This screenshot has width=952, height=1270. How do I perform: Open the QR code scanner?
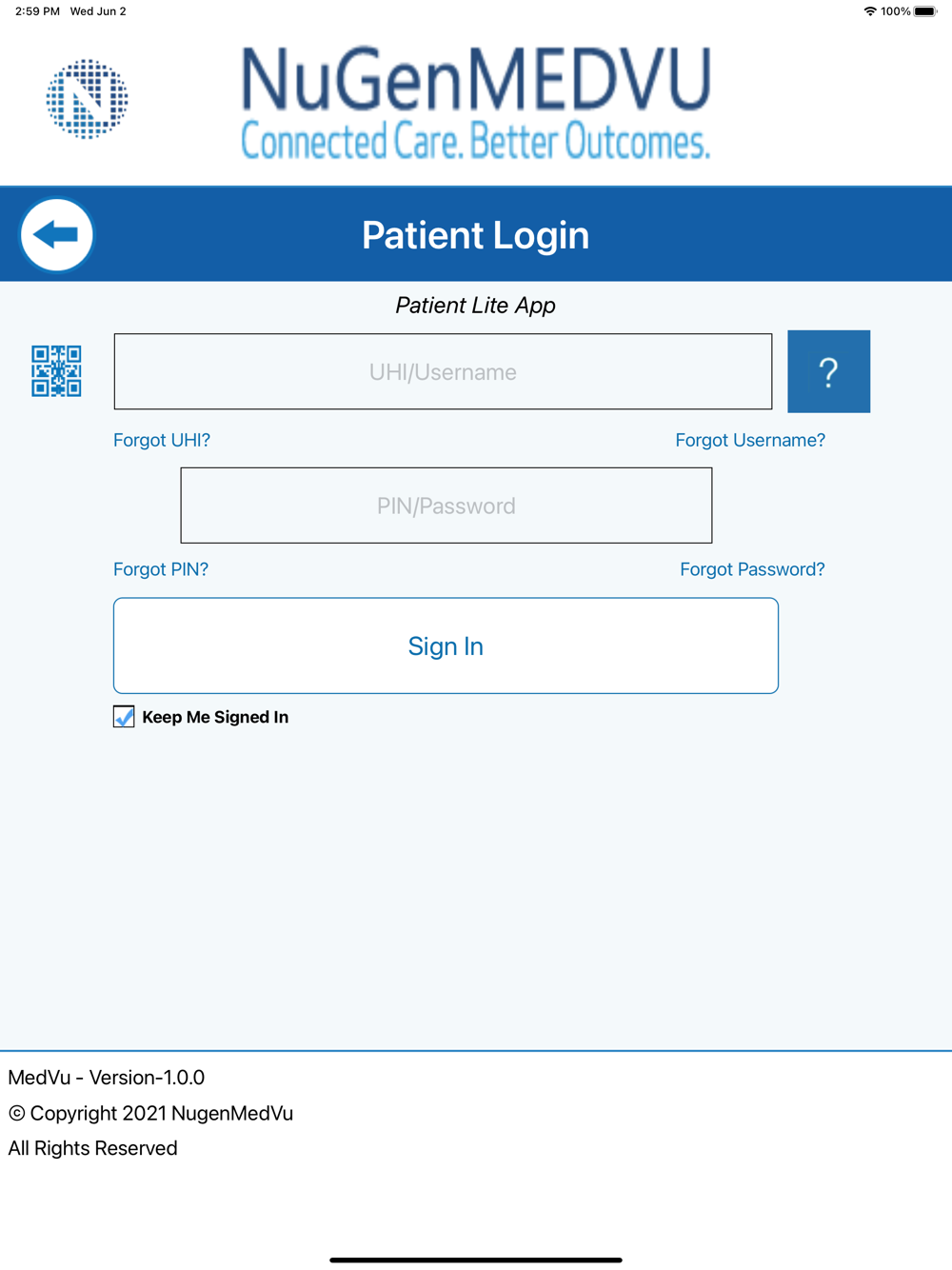tap(56, 371)
